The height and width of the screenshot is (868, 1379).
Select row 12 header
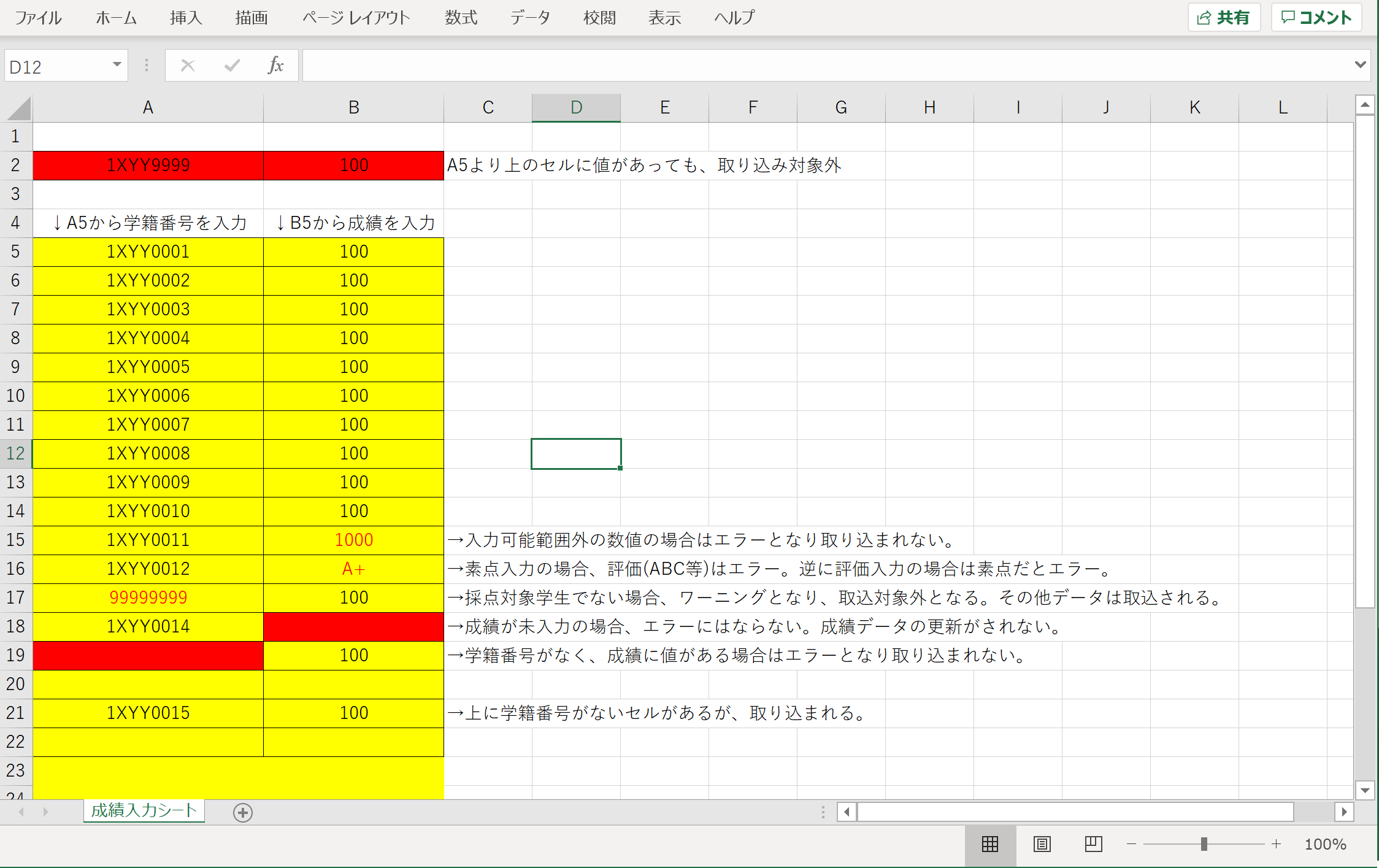click(x=16, y=454)
